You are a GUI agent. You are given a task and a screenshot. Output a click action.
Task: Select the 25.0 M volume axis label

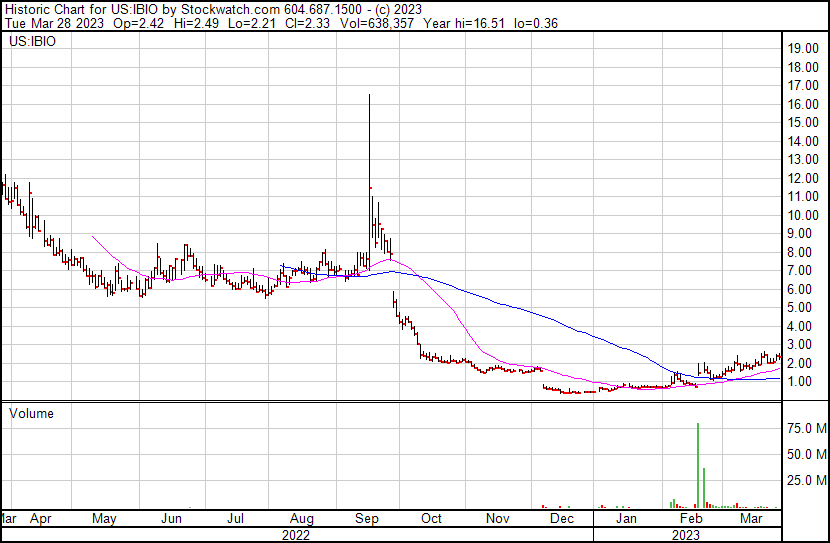click(x=806, y=481)
